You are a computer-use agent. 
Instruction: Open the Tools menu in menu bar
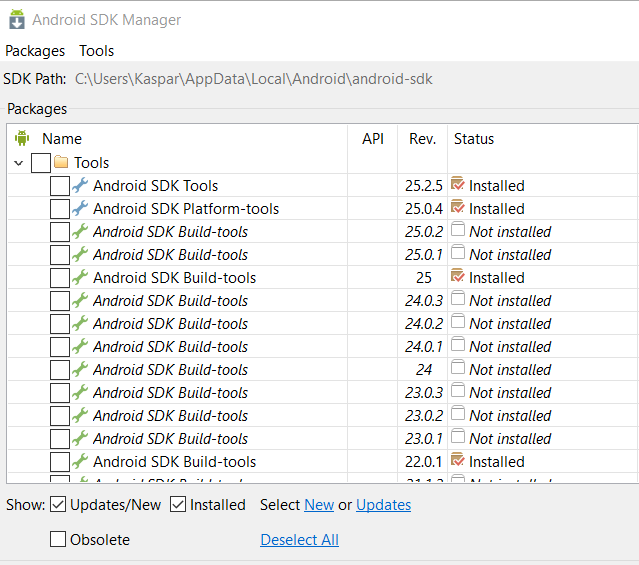(97, 51)
